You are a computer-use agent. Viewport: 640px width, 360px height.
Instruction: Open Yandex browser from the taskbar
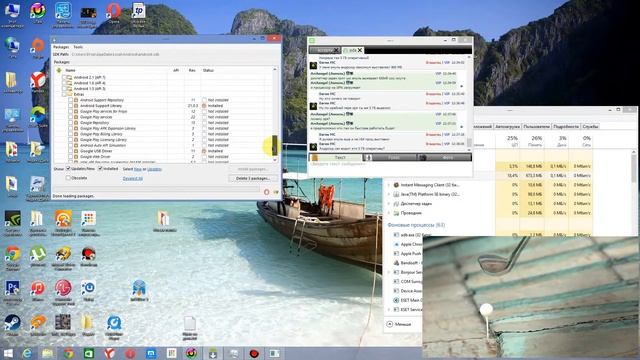click(109, 353)
